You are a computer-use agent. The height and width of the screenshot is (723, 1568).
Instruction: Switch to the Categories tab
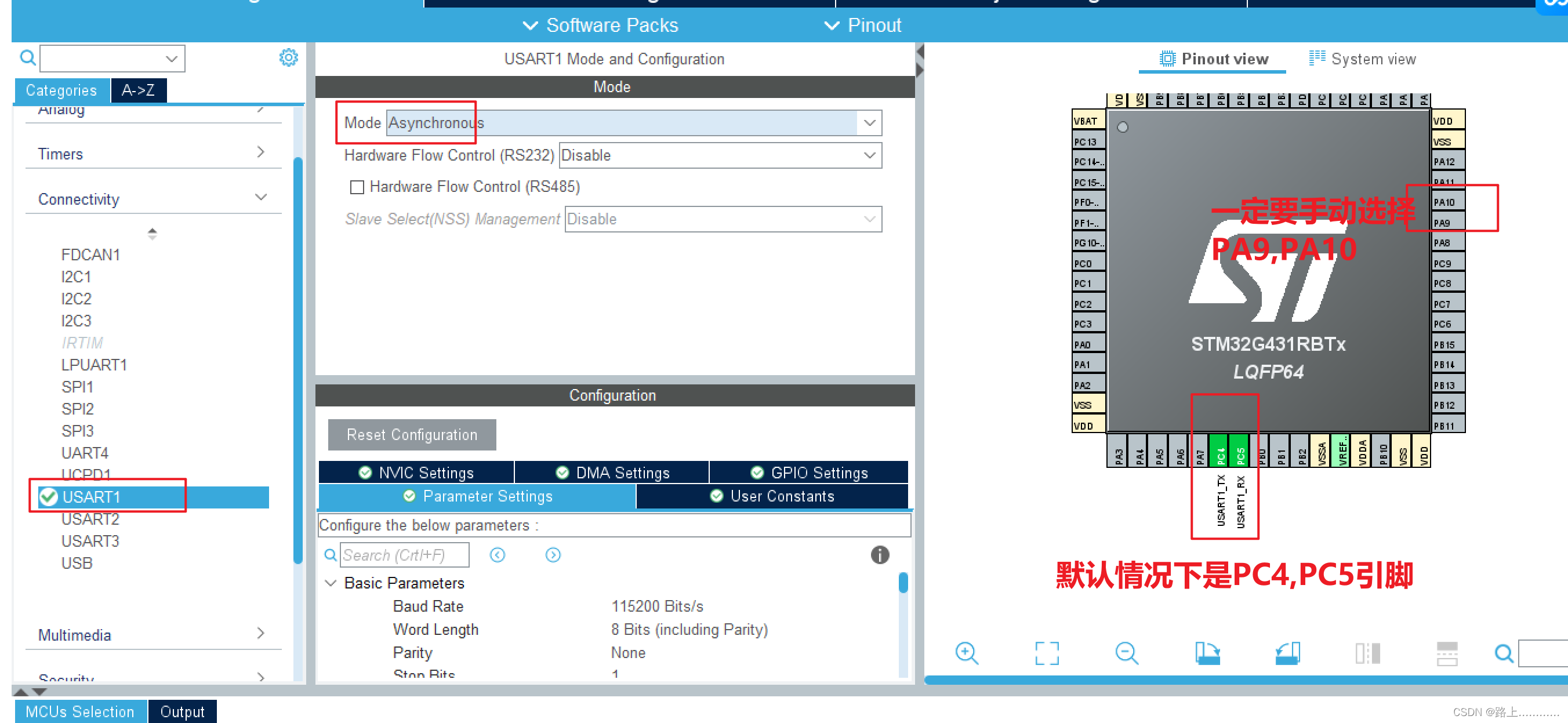click(x=62, y=90)
